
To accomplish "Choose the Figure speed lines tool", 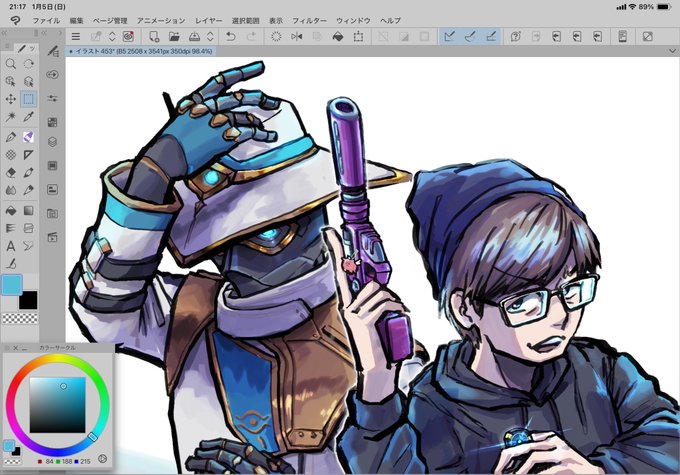I will [x=11, y=228].
